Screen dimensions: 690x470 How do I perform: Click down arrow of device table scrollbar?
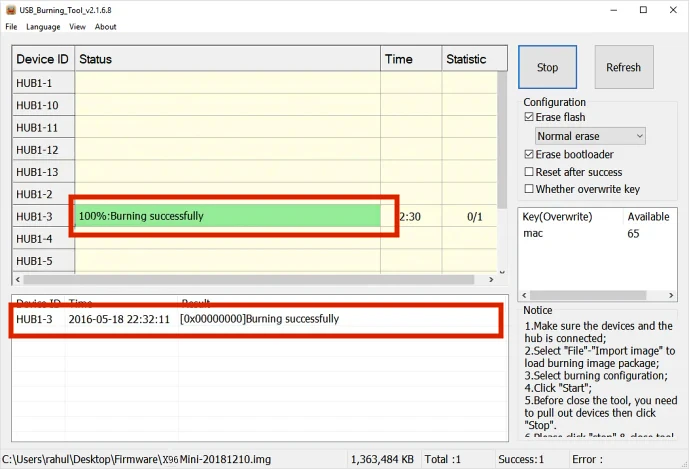tap(502, 272)
